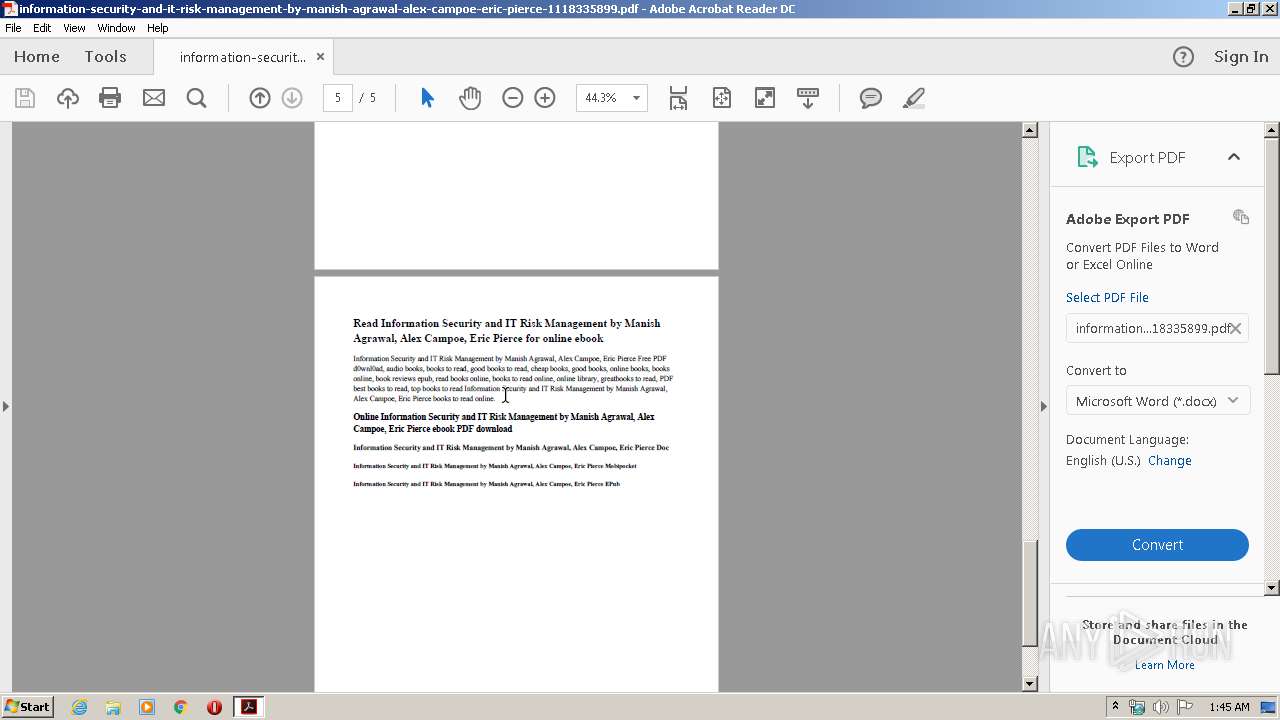Switch to the Home tab

point(37,57)
